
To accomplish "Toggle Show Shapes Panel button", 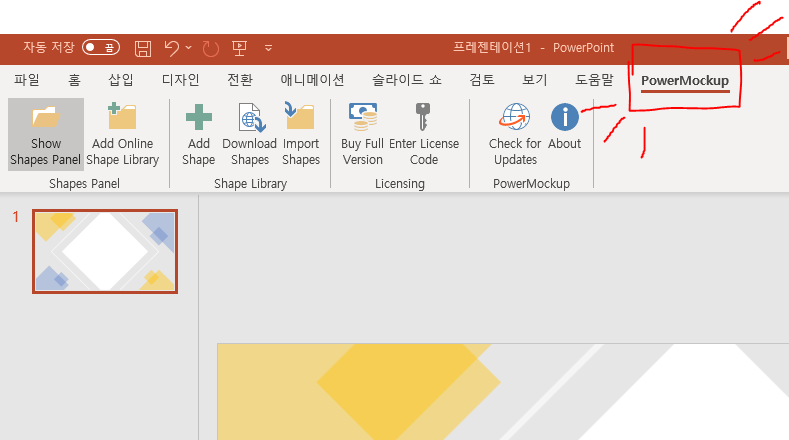I will tap(46, 134).
